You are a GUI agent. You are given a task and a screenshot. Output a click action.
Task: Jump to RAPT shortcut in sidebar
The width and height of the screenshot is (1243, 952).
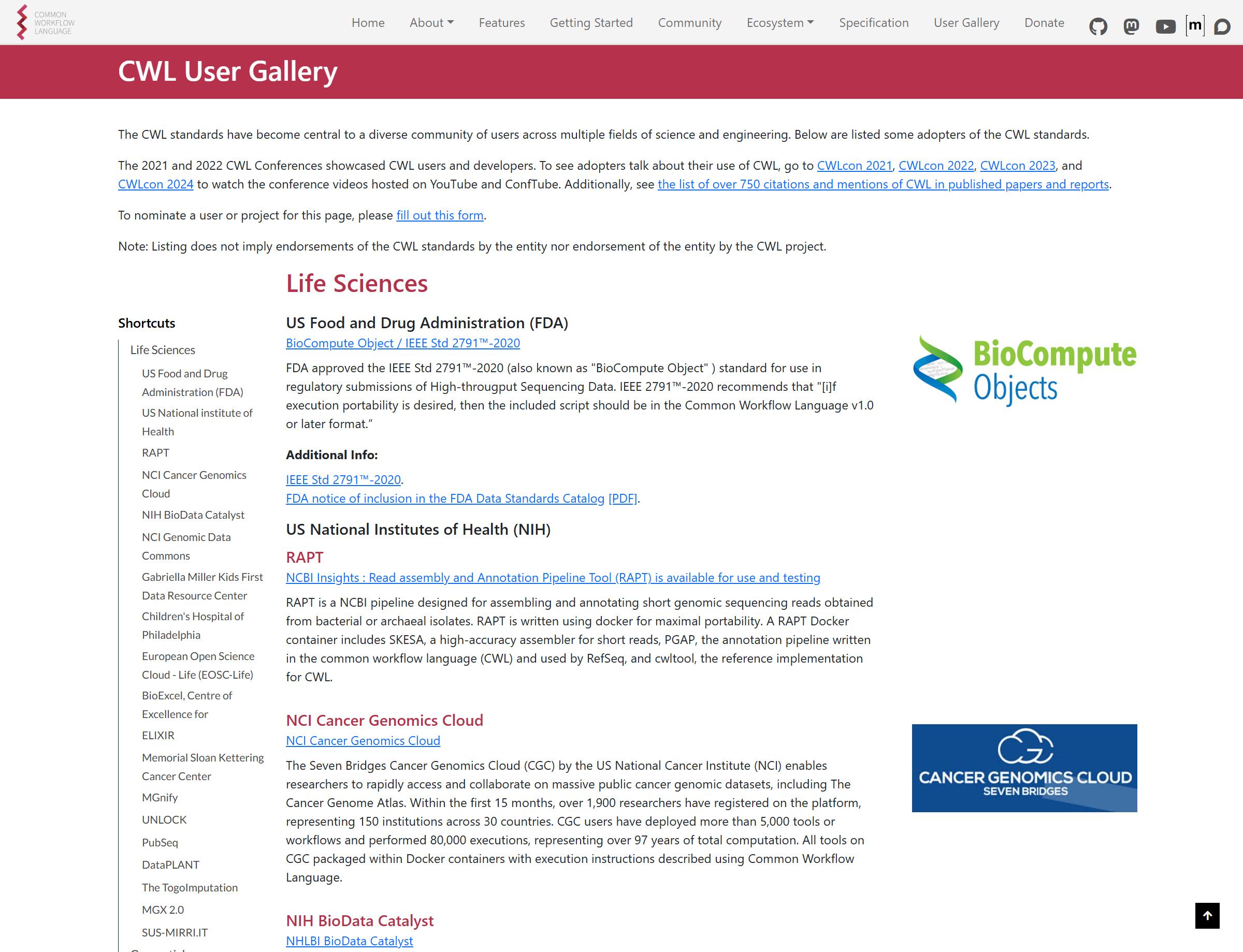pos(155,453)
